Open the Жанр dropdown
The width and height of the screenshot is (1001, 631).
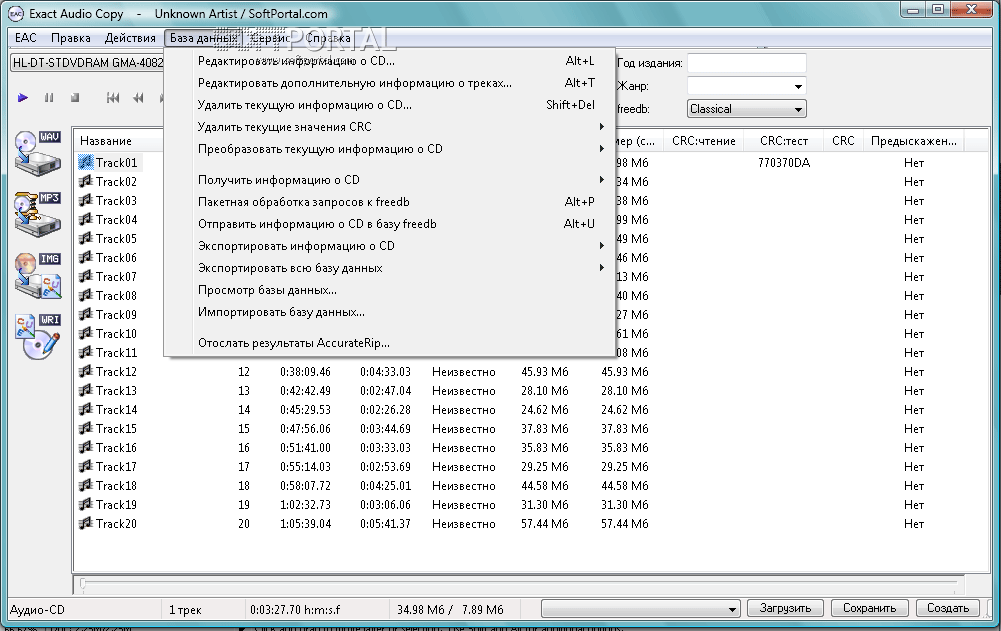coord(798,86)
